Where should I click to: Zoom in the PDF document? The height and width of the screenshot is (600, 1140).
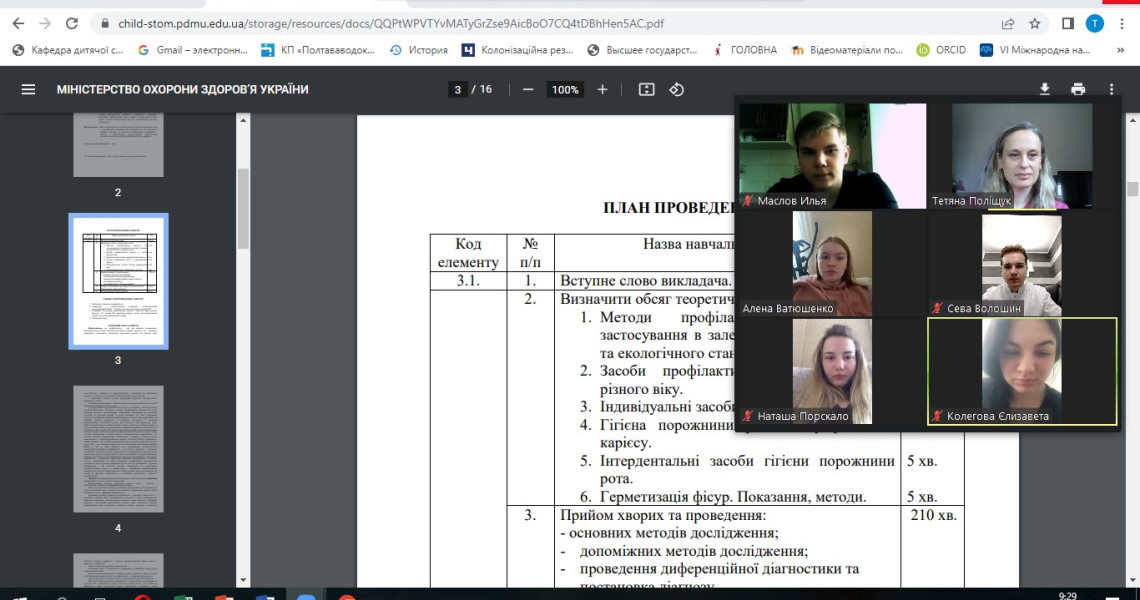[602, 89]
